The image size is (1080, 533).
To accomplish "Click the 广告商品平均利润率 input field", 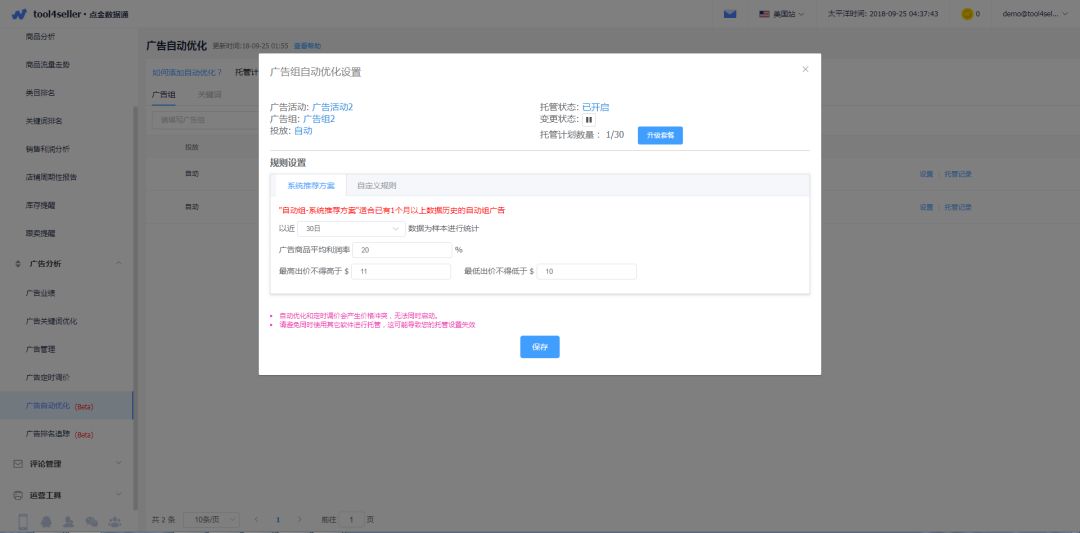I will [x=401, y=250].
